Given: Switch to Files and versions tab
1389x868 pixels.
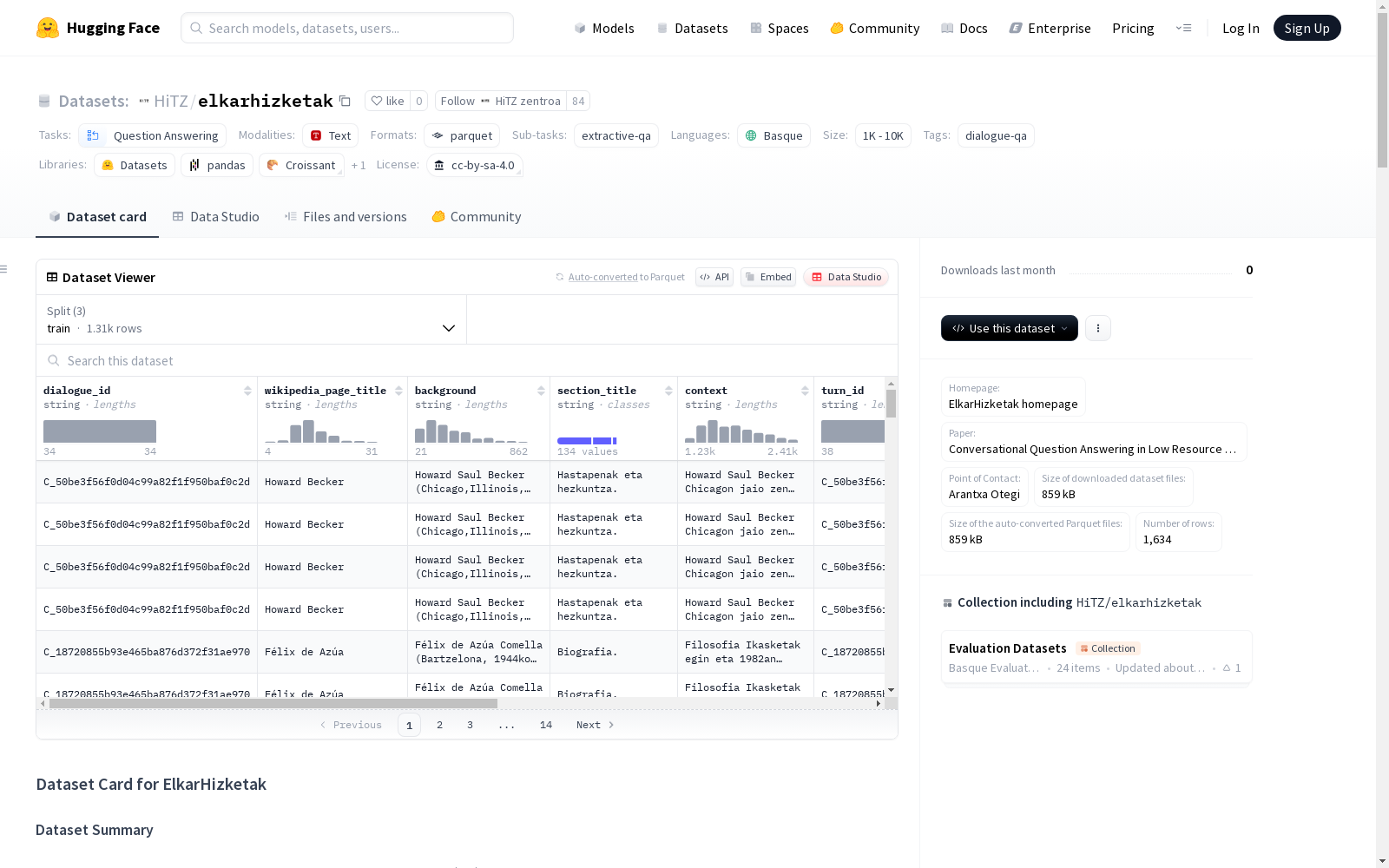Looking at the screenshot, I should click(346, 217).
